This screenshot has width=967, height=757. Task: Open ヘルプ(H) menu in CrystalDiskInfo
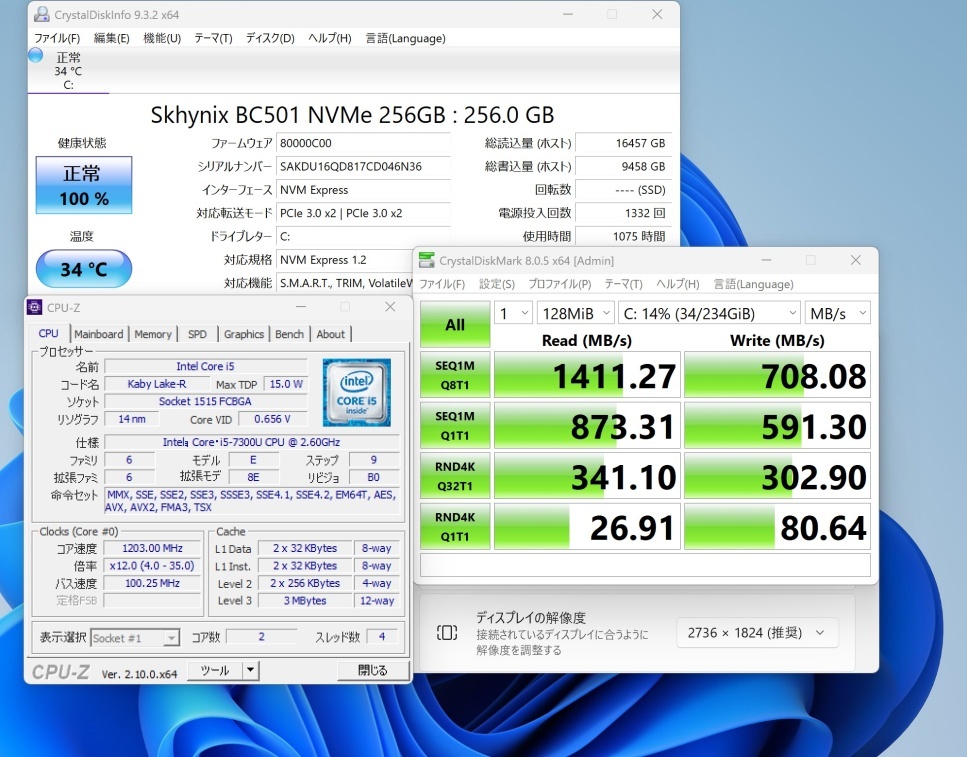(x=330, y=38)
